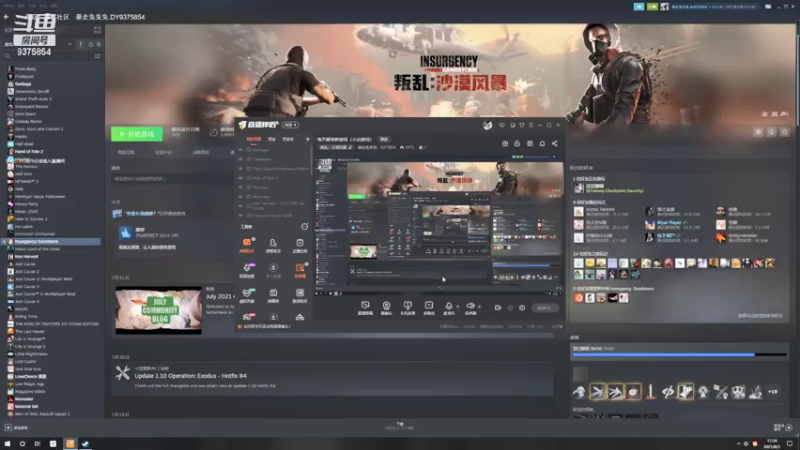Click the streamer avatar in streaming window

[x=487, y=125]
